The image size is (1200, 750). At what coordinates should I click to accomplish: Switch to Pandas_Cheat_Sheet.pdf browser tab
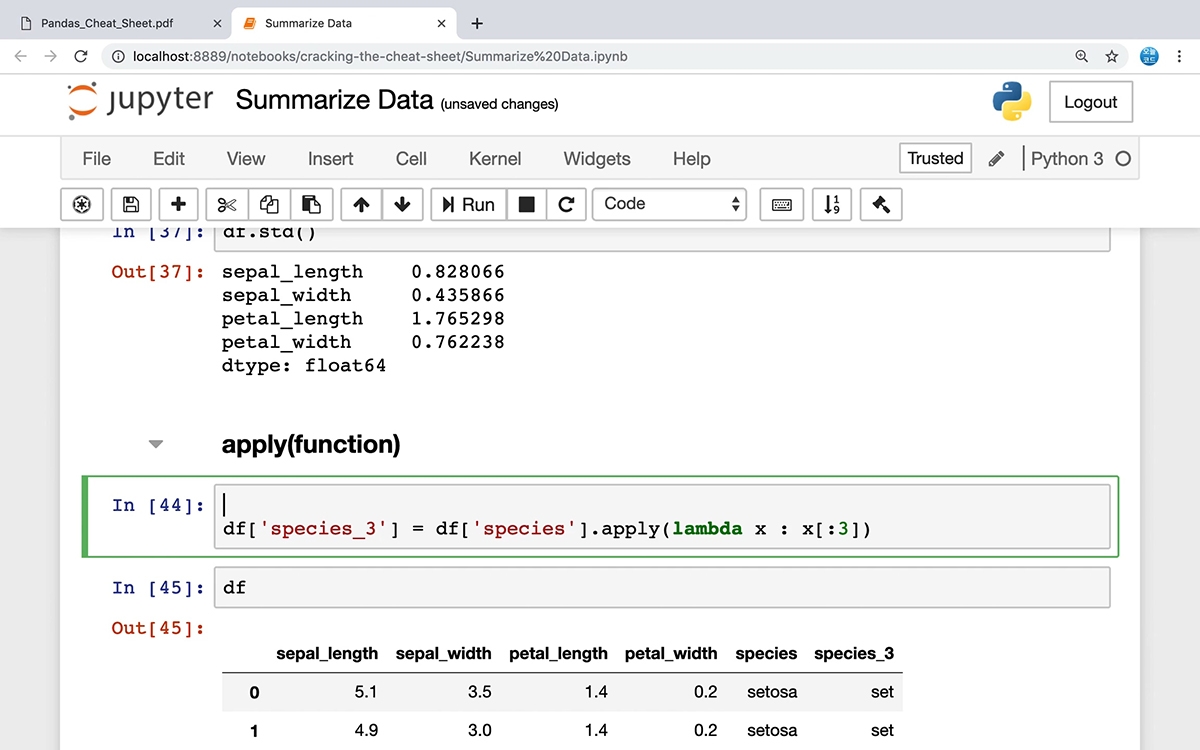(x=118, y=23)
